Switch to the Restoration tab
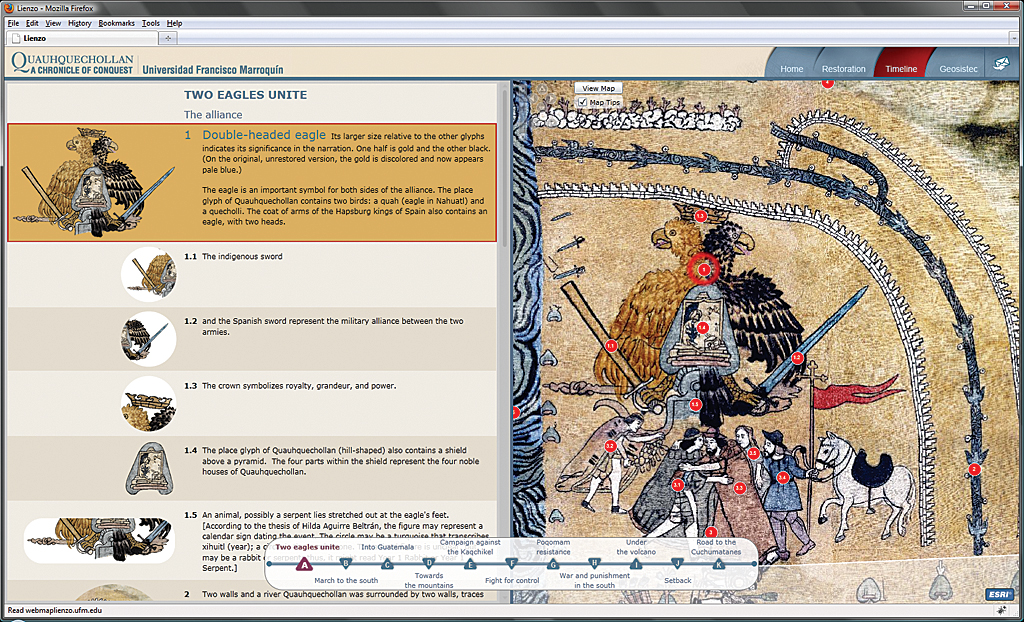This screenshot has height=622, width=1024. click(843, 69)
